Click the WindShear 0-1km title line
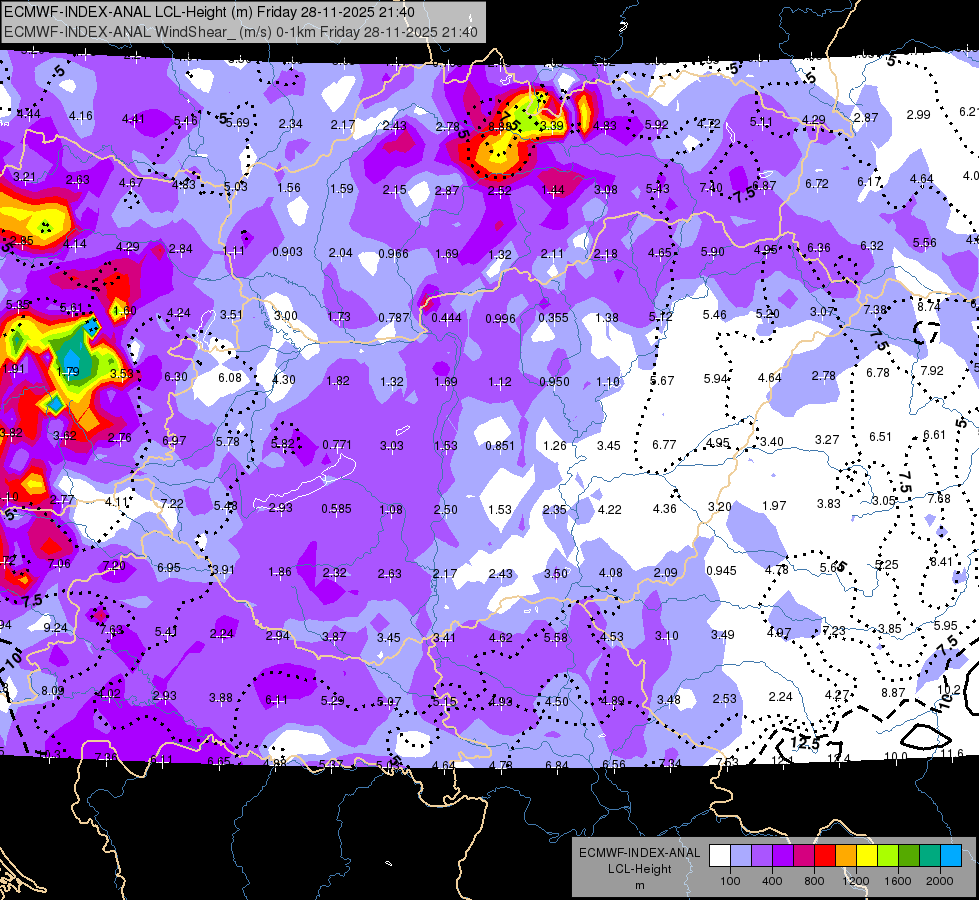Viewport: 979px width, 900px height. pyautogui.click(x=241, y=32)
